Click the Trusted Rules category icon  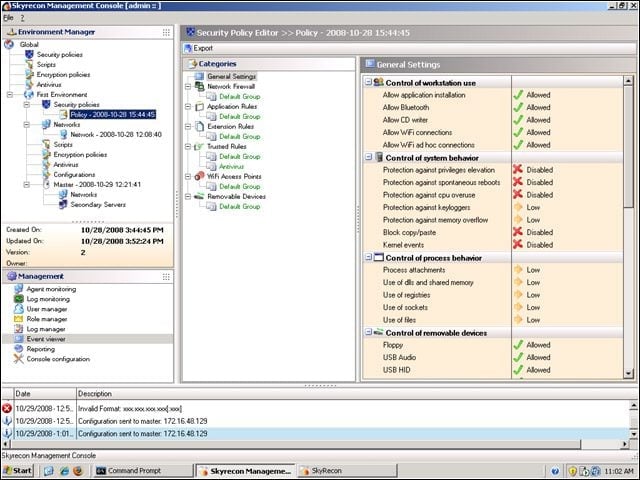[199, 146]
